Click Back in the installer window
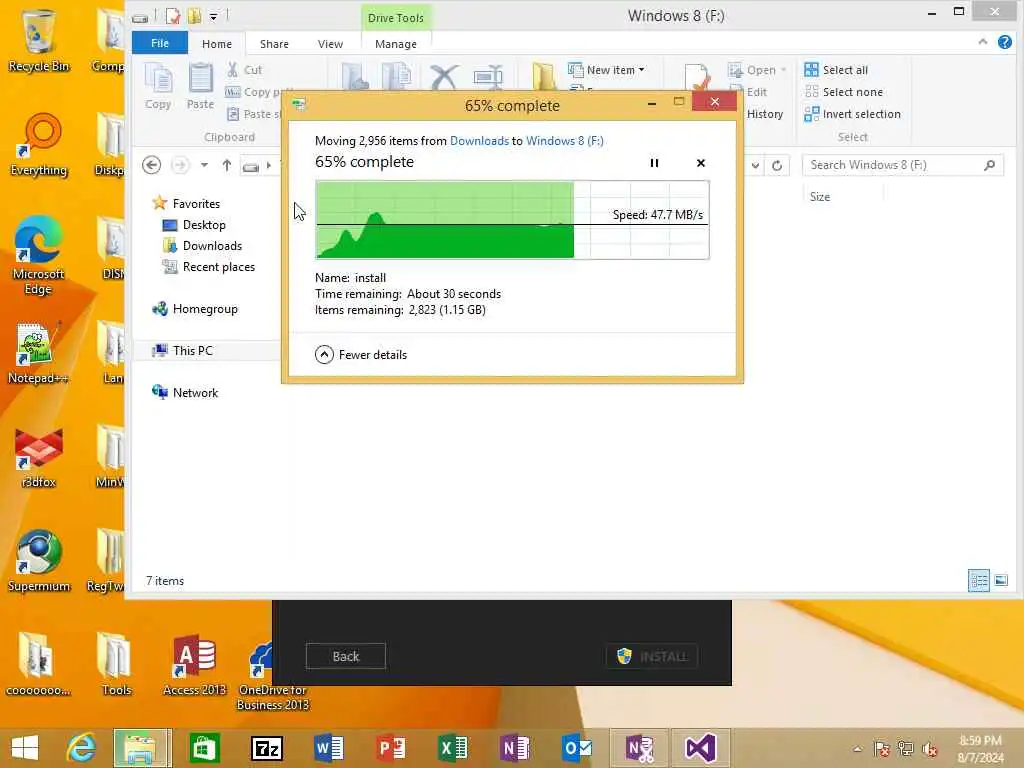Image resolution: width=1024 pixels, height=768 pixels. coord(345,656)
